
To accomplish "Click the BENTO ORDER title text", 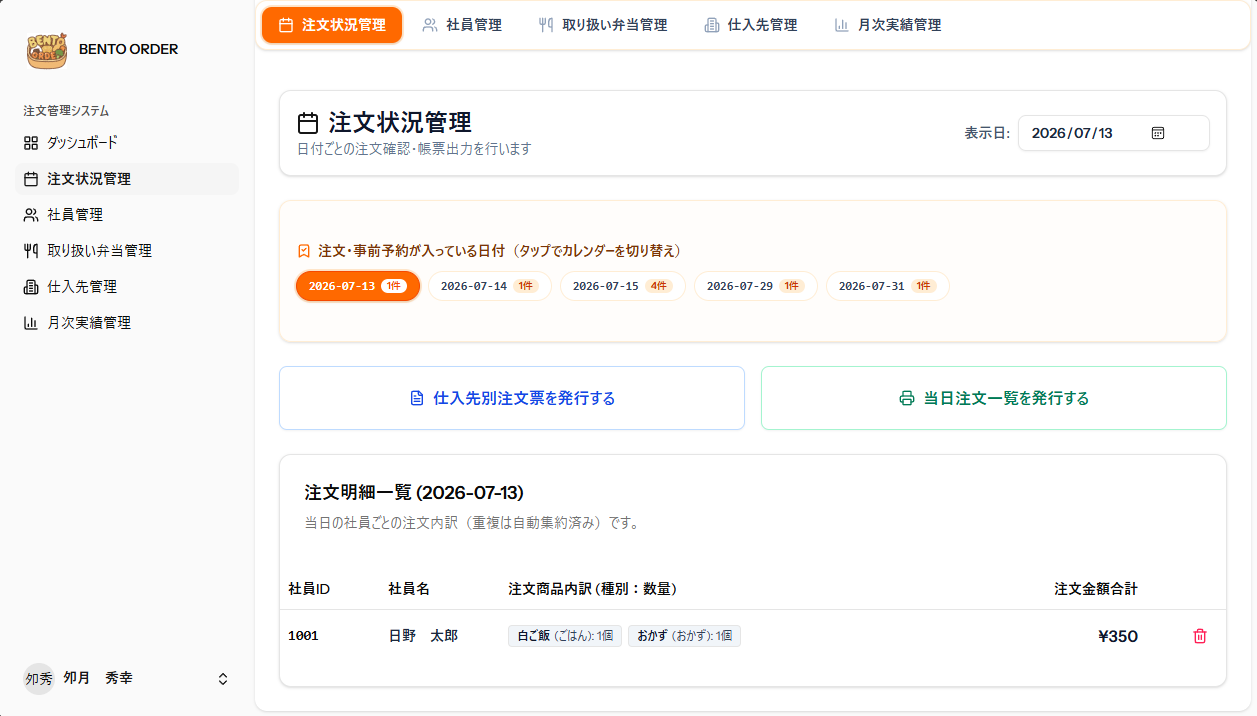I will [x=128, y=49].
